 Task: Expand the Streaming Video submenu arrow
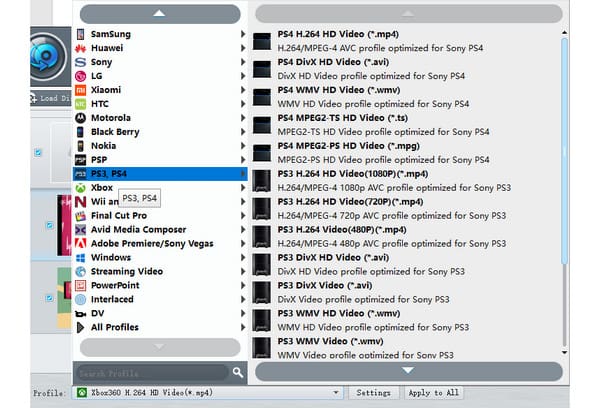pyautogui.click(x=243, y=271)
